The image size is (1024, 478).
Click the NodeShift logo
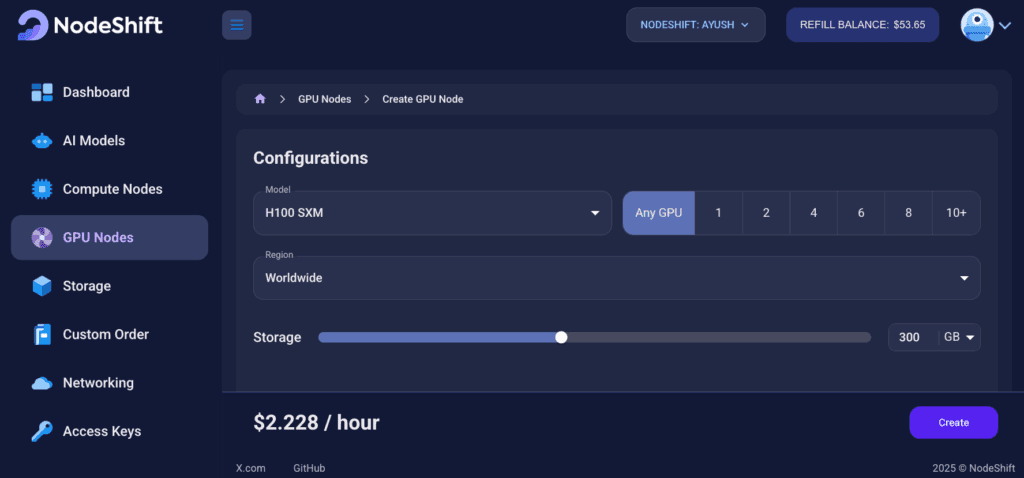pos(90,25)
